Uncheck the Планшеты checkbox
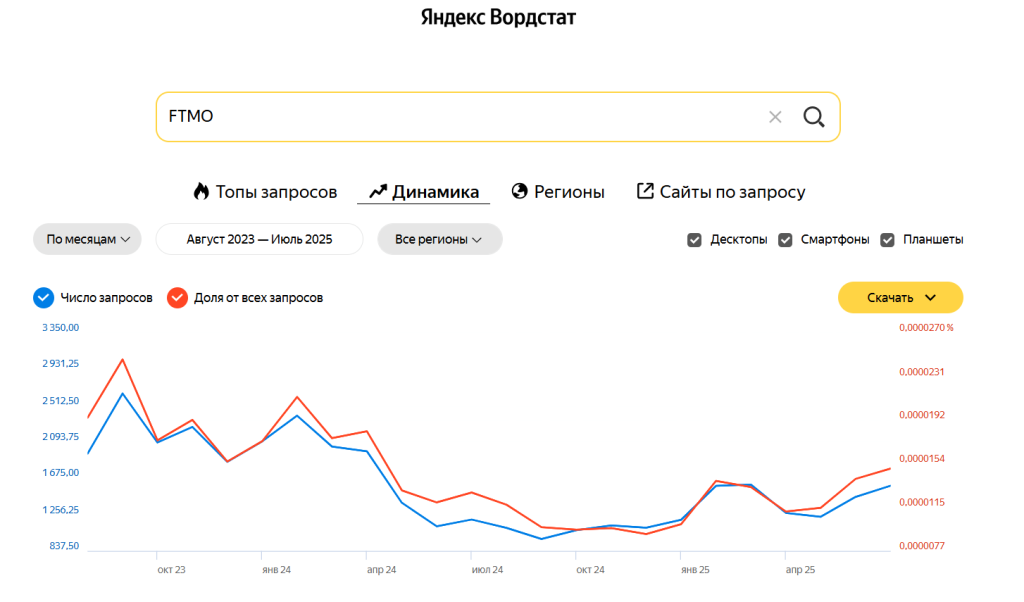 pos(888,240)
